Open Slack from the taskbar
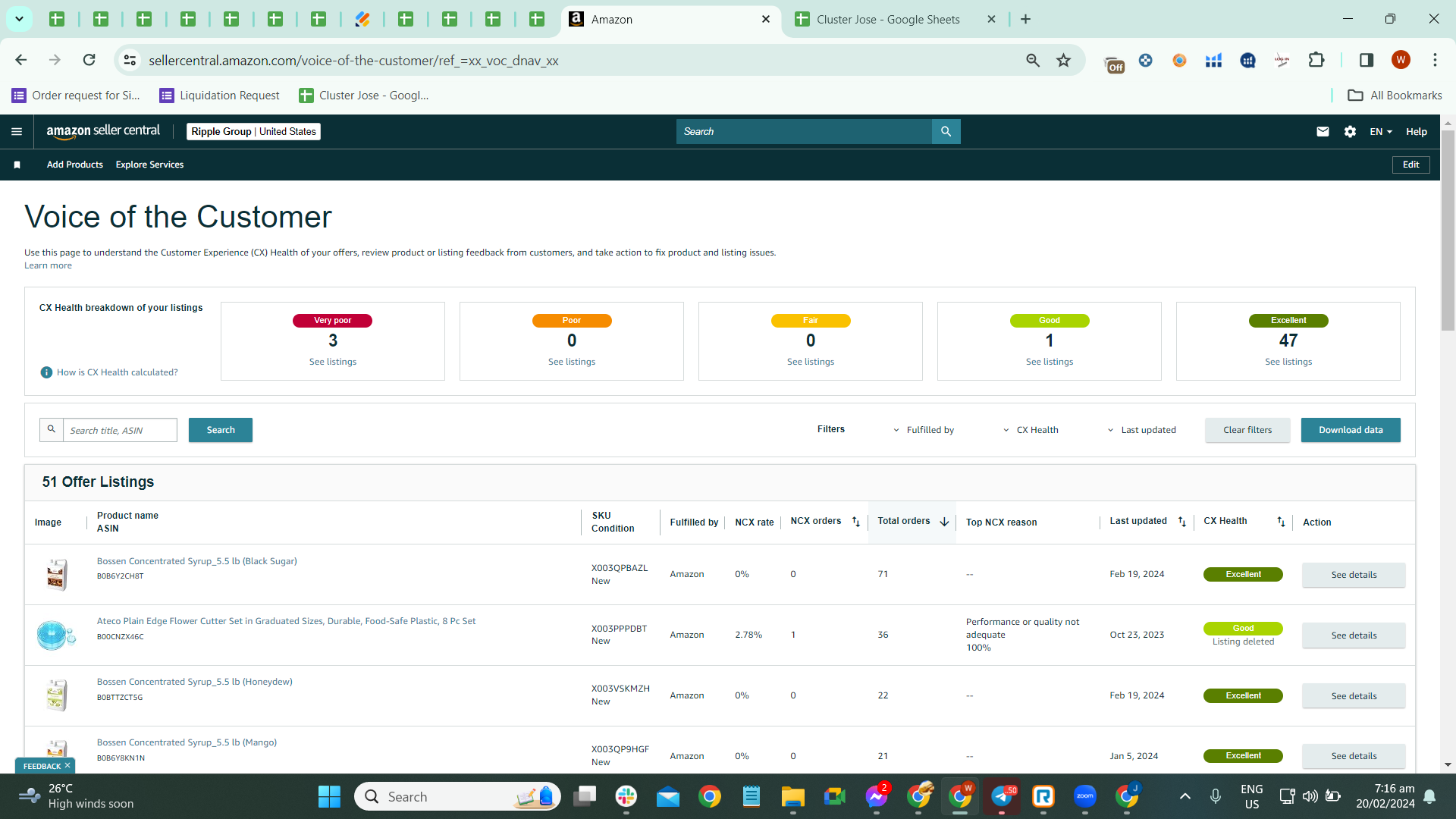 pyautogui.click(x=626, y=796)
